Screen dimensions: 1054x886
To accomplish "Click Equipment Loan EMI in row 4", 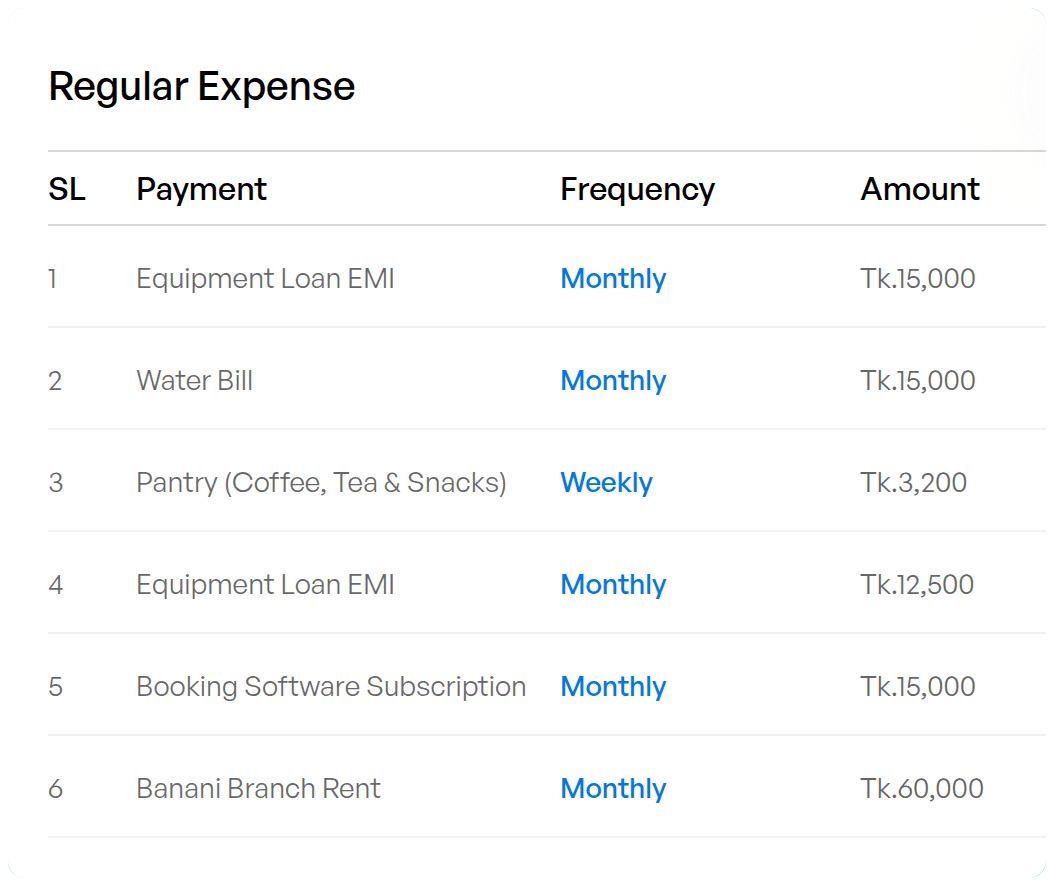I will coord(265,586).
